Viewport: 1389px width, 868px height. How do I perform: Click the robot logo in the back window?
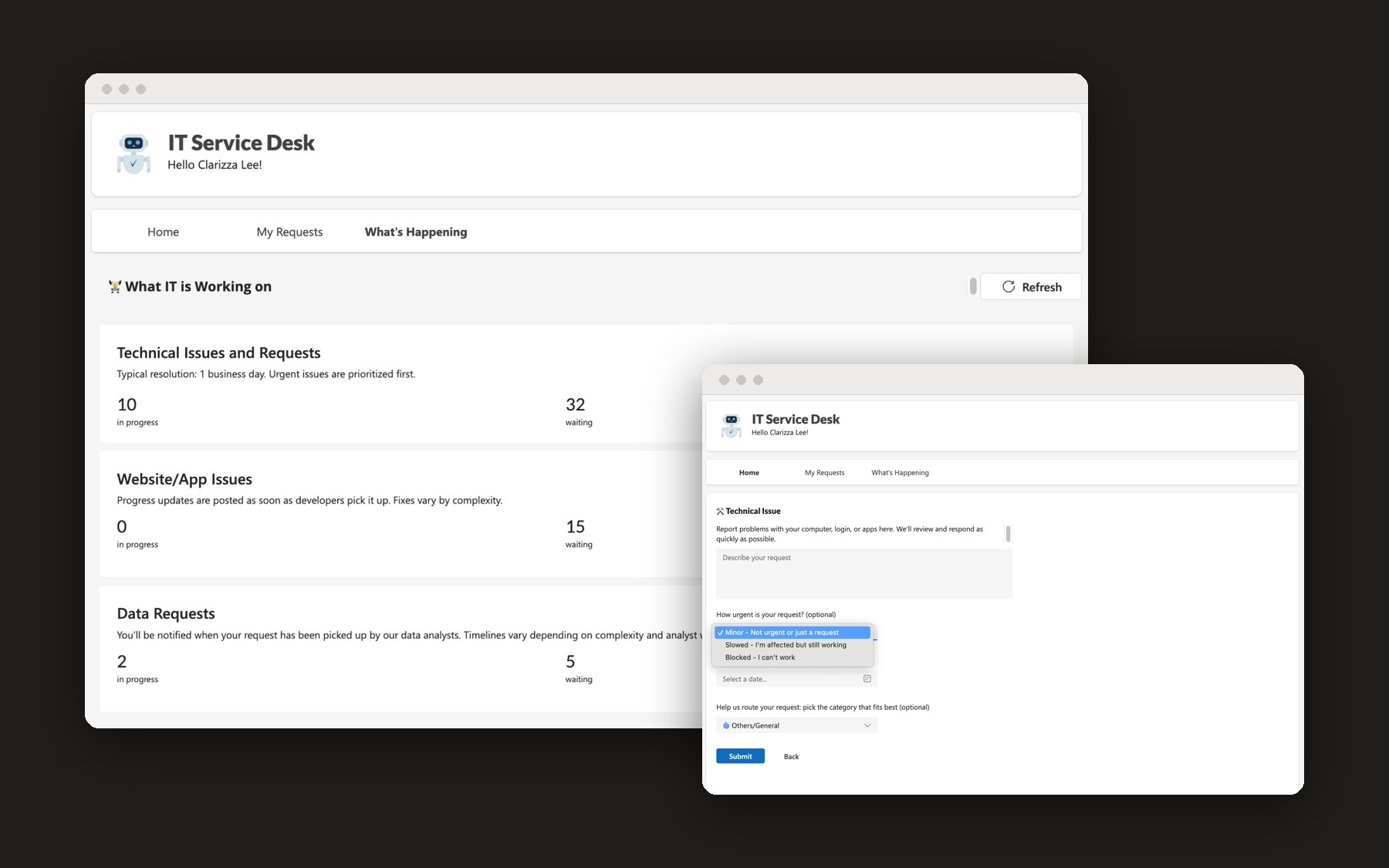click(x=133, y=154)
